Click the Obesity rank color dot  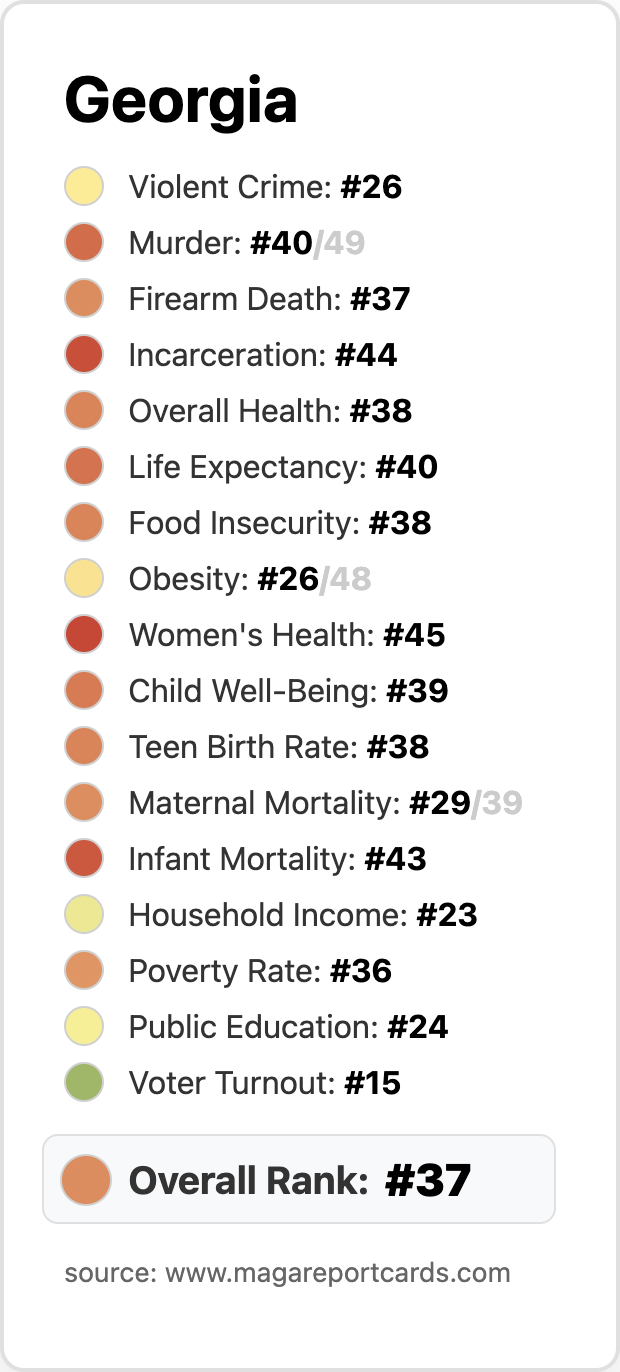[x=84, y=579]
